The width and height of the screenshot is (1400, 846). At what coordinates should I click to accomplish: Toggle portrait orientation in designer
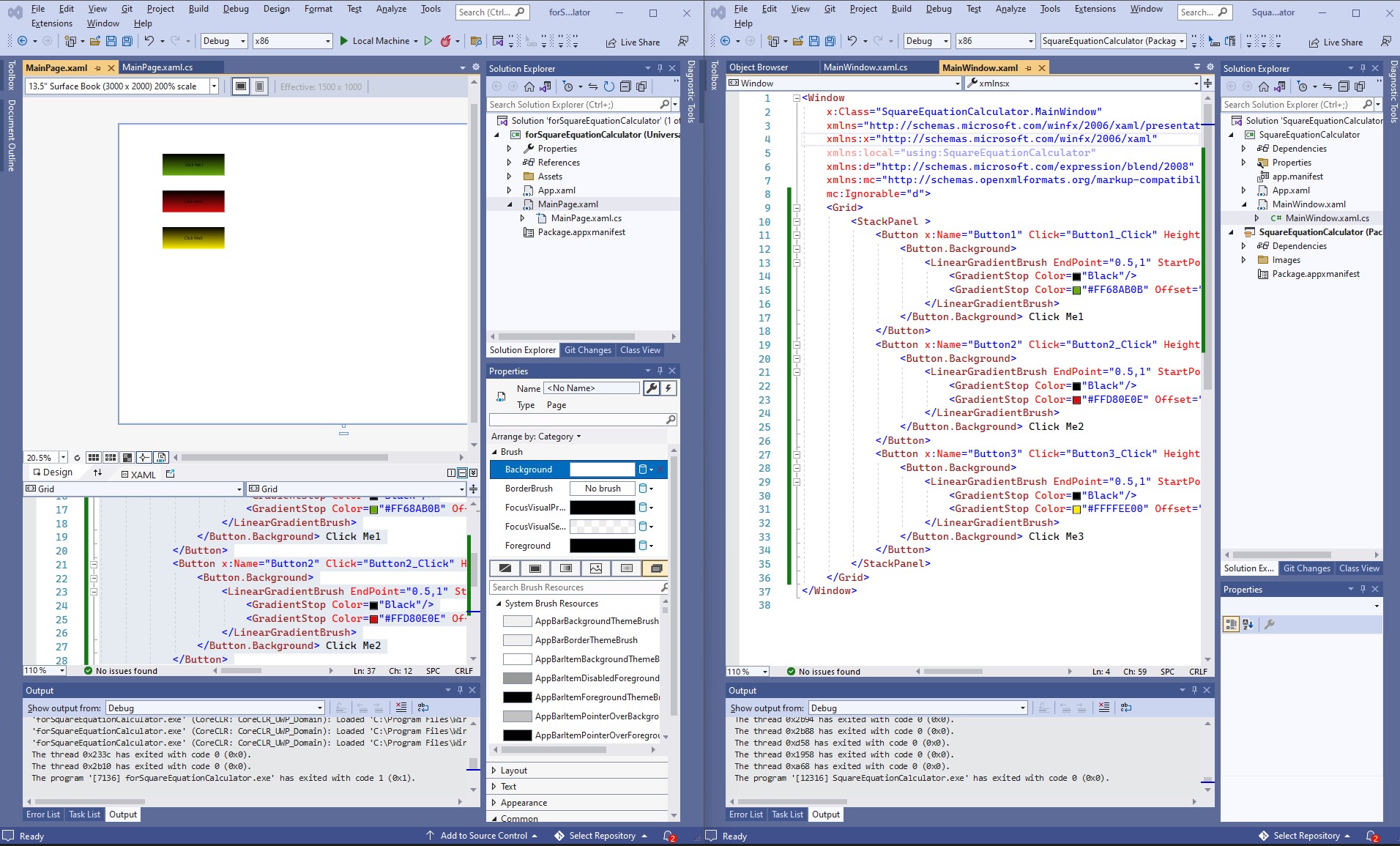tap(259, 86)
